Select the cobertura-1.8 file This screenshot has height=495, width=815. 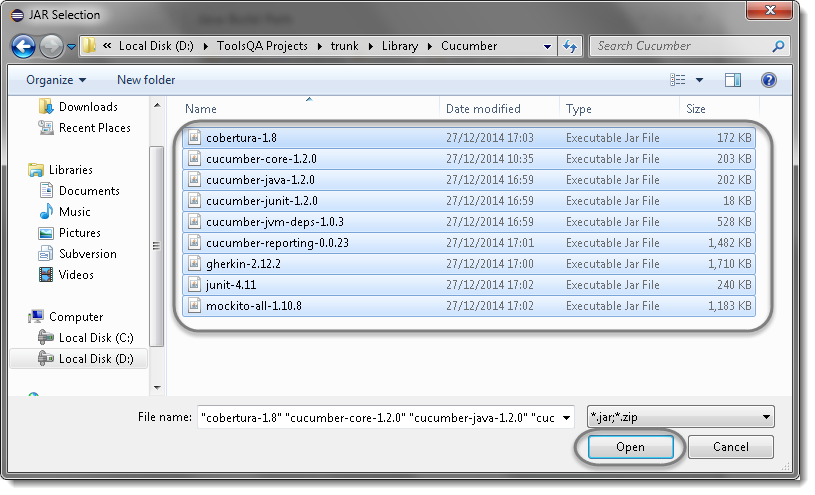(x=469, y=138)
